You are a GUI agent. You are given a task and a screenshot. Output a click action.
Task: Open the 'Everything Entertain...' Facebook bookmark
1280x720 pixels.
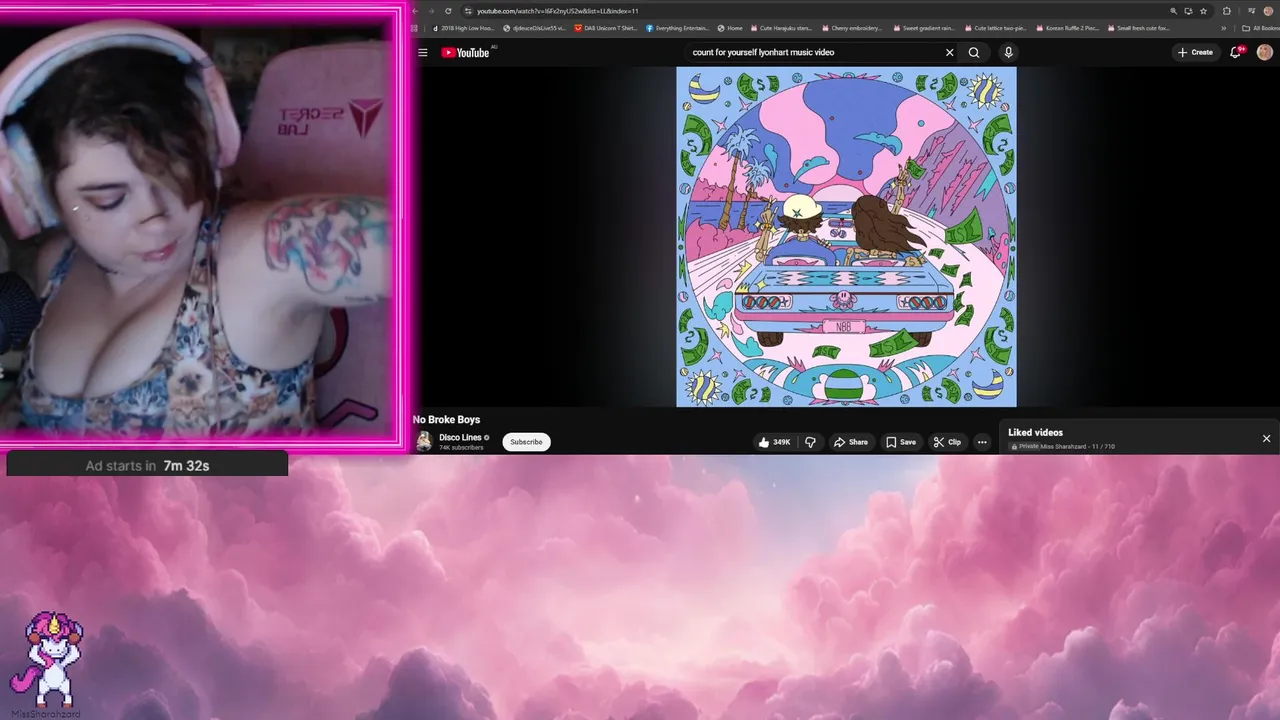pyautogui.click(x=678, y=28)
